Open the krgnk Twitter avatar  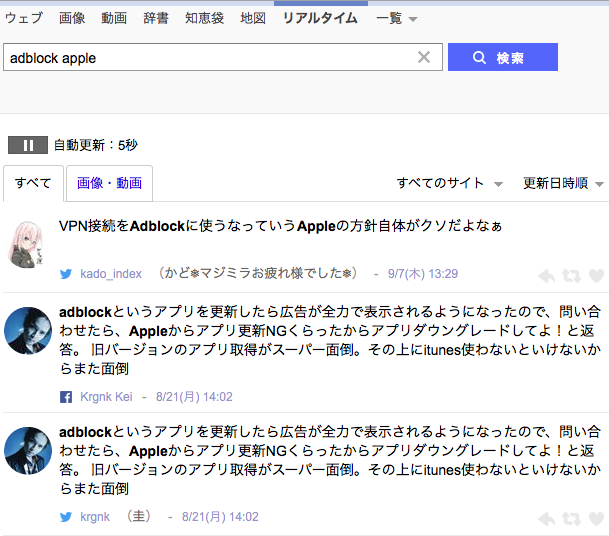pyautogui.click(x=28, y=451)
